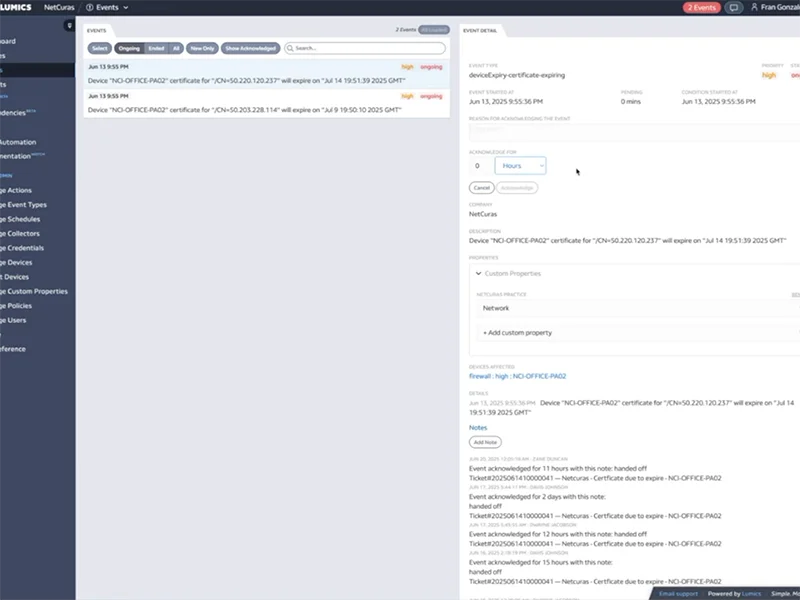
Task: Click the acknowledge duration number field
Action: click(480, 166)
